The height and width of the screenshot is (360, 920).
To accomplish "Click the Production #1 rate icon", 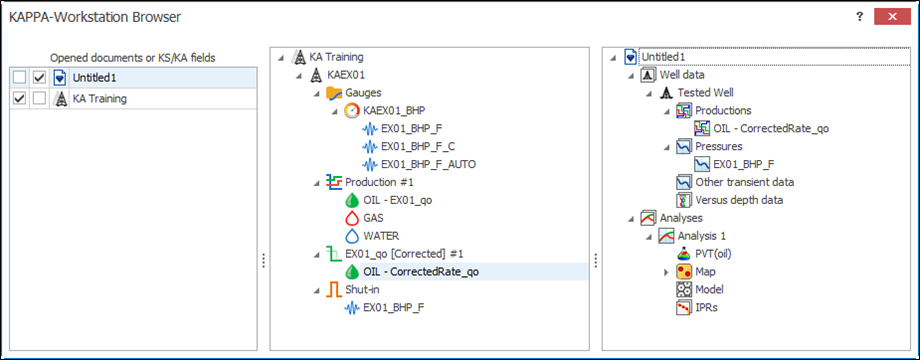I will point(334,182).
